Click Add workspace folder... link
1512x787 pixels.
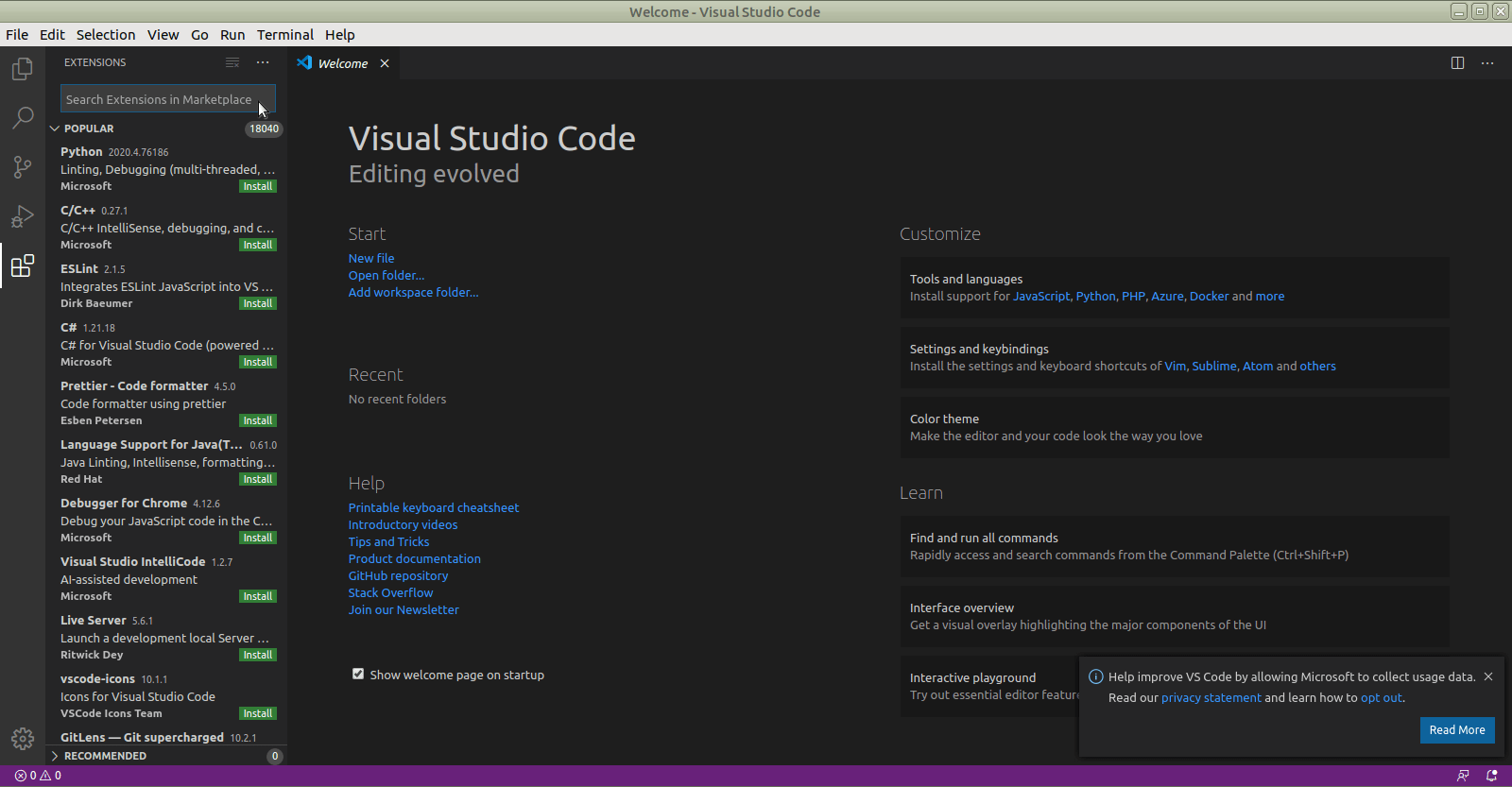(414, 292)
